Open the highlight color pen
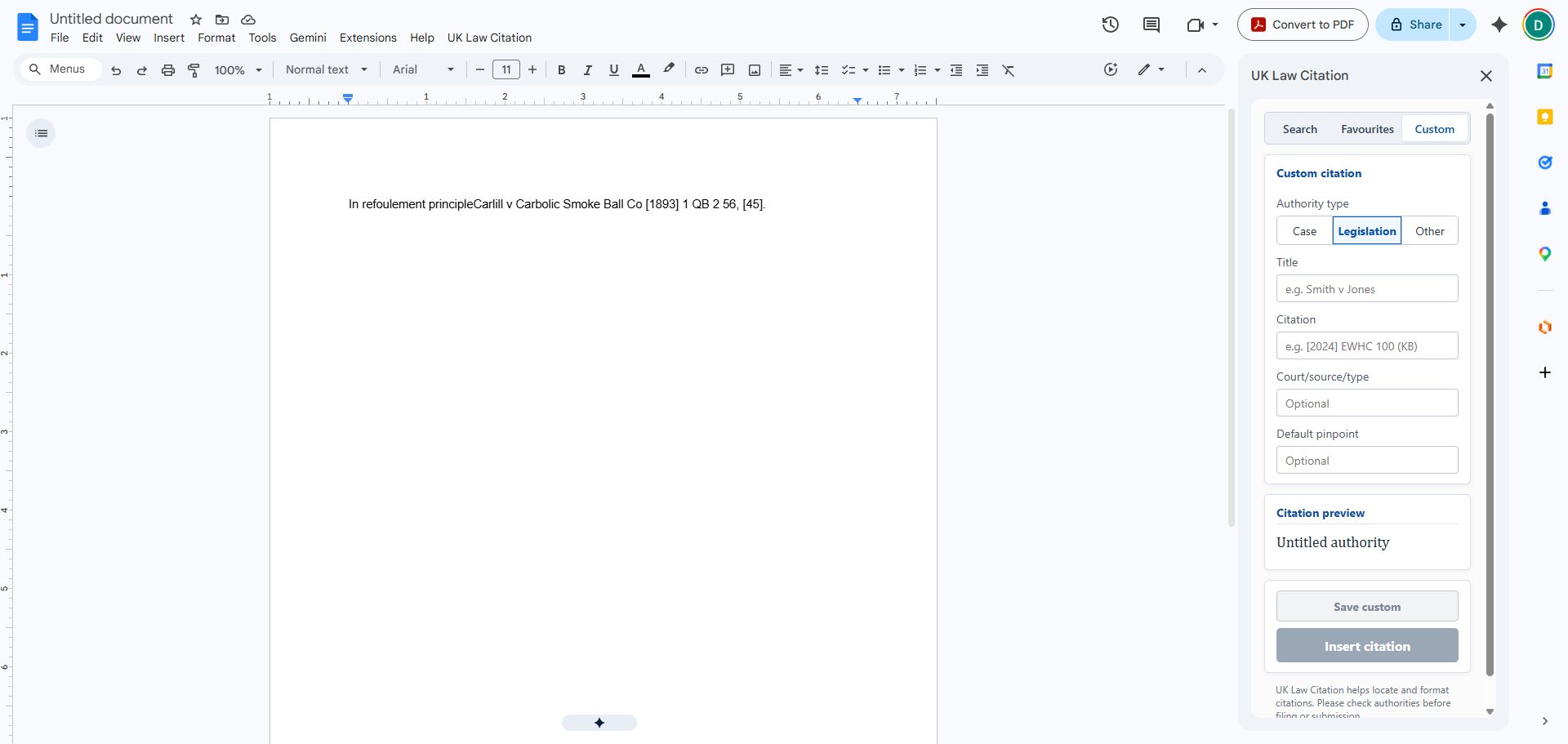This screenshot has height=744, width=1568. tap(669, 69)
